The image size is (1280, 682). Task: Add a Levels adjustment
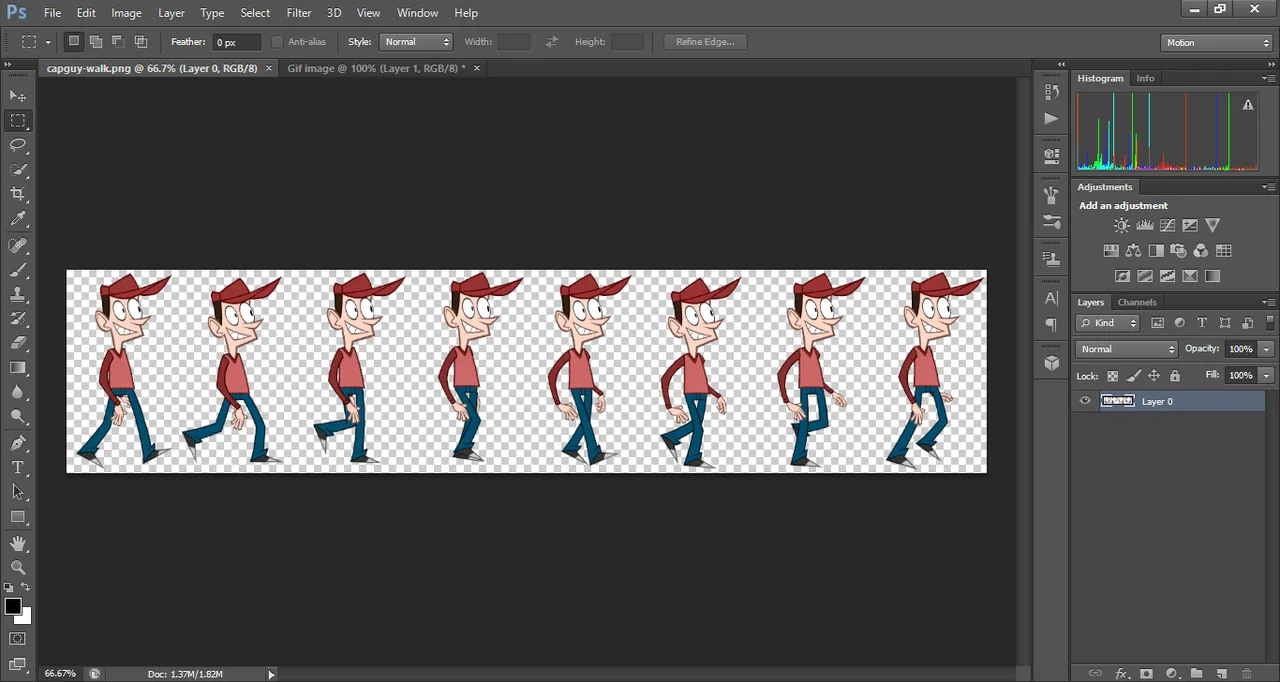click(1145, 226)
